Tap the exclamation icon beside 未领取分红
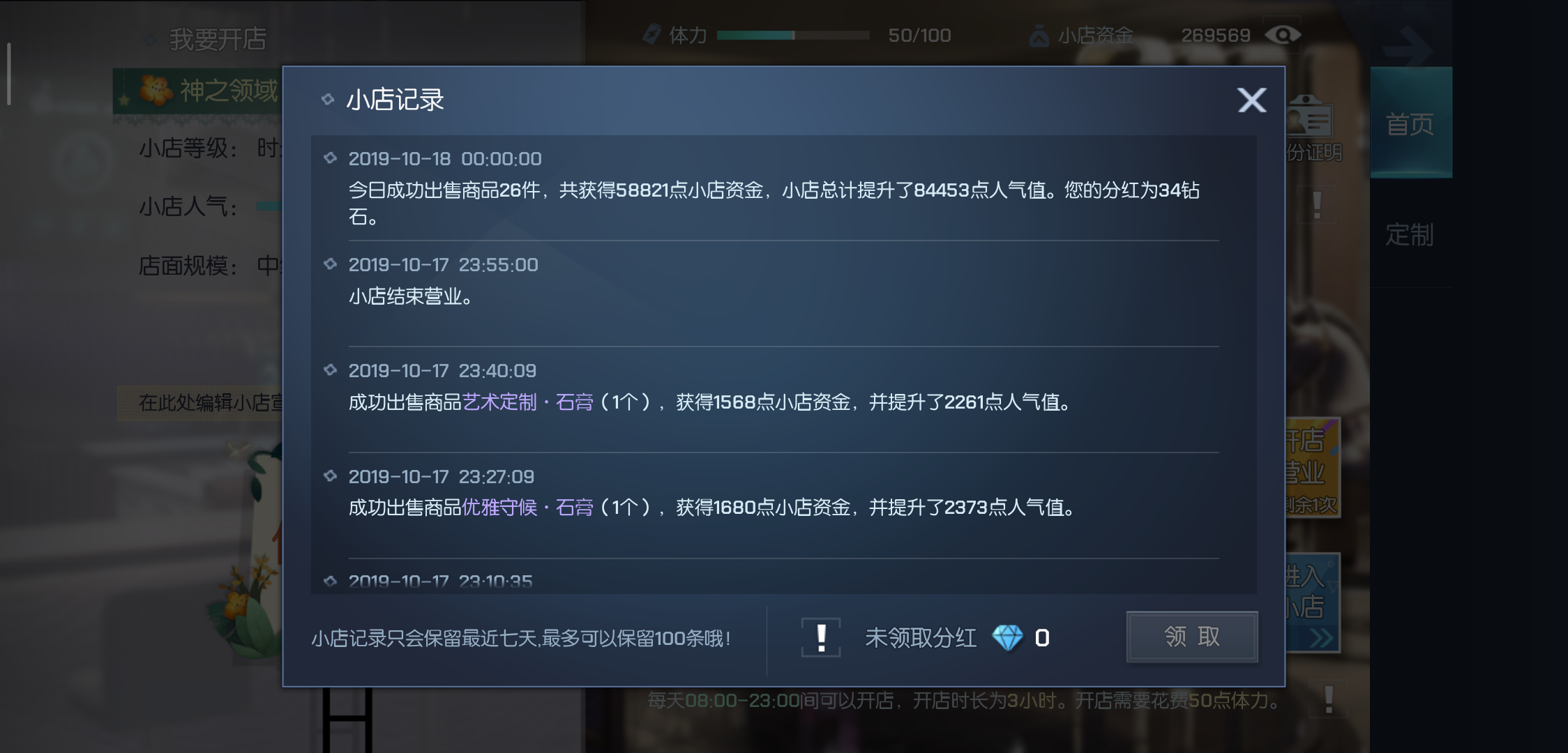 coord(821,637)
